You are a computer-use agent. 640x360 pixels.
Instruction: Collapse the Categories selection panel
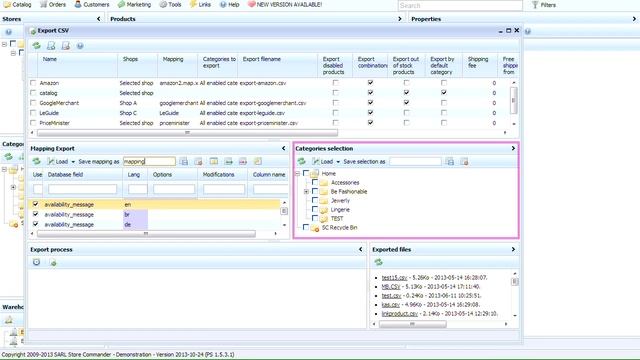pos(513,148)
